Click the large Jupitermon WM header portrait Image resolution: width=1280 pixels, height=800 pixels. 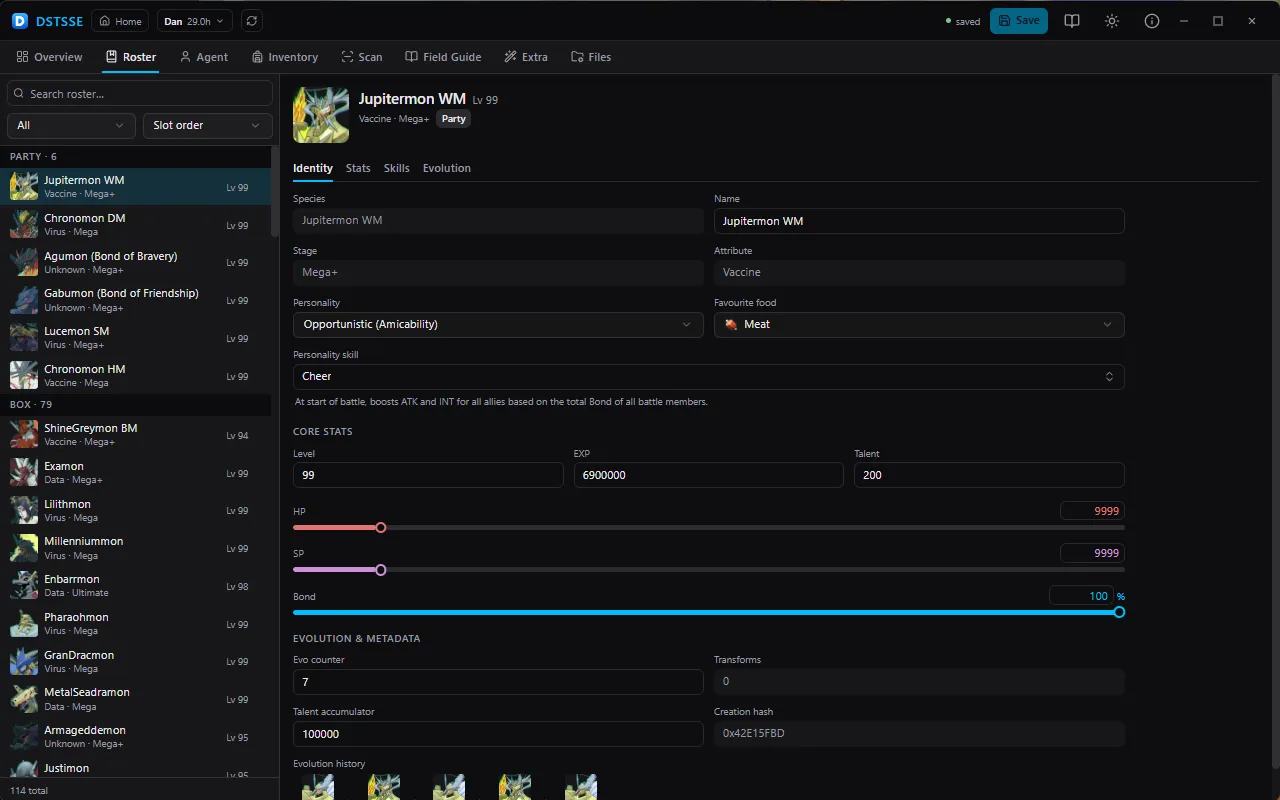click(321, 115)
